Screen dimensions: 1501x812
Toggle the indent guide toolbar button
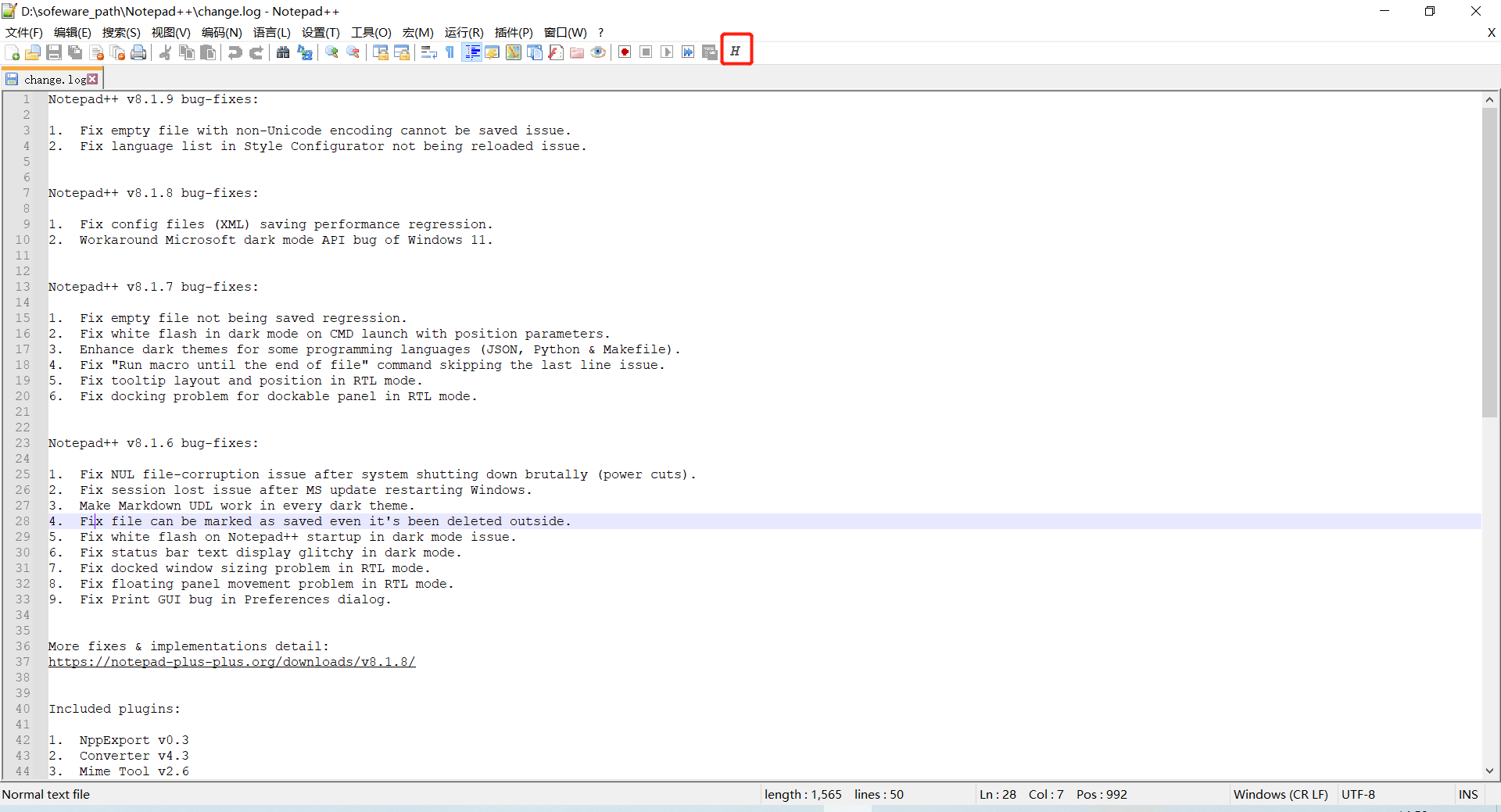[x=471, y=52]
